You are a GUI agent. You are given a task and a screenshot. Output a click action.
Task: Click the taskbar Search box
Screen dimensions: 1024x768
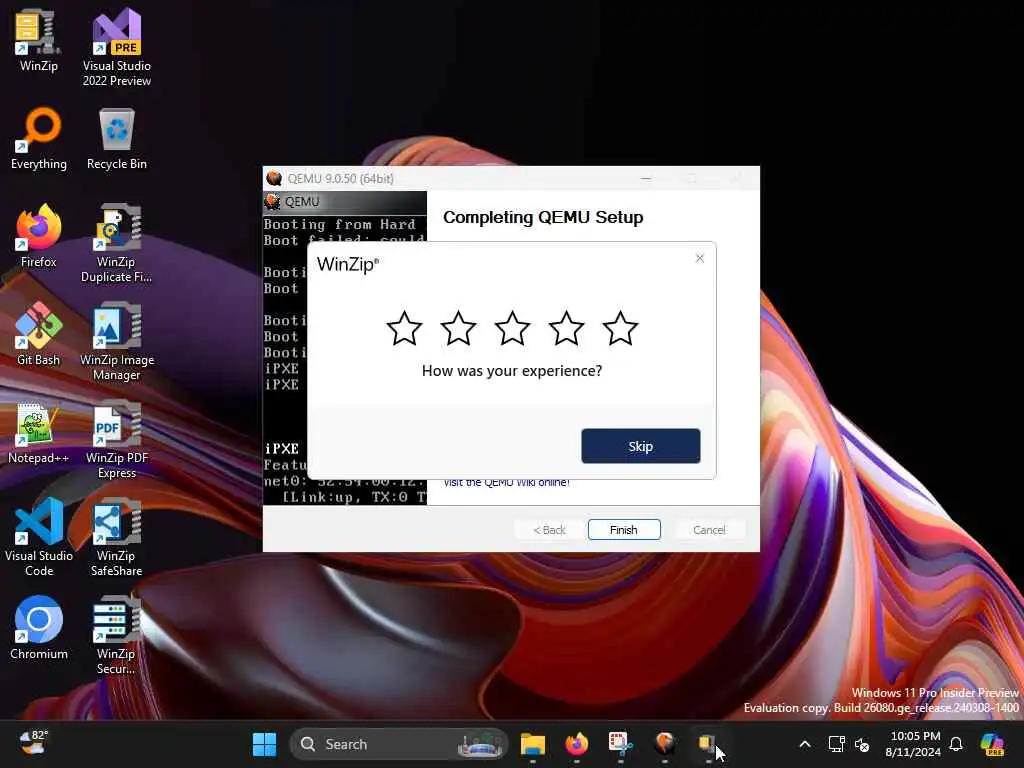398,744
